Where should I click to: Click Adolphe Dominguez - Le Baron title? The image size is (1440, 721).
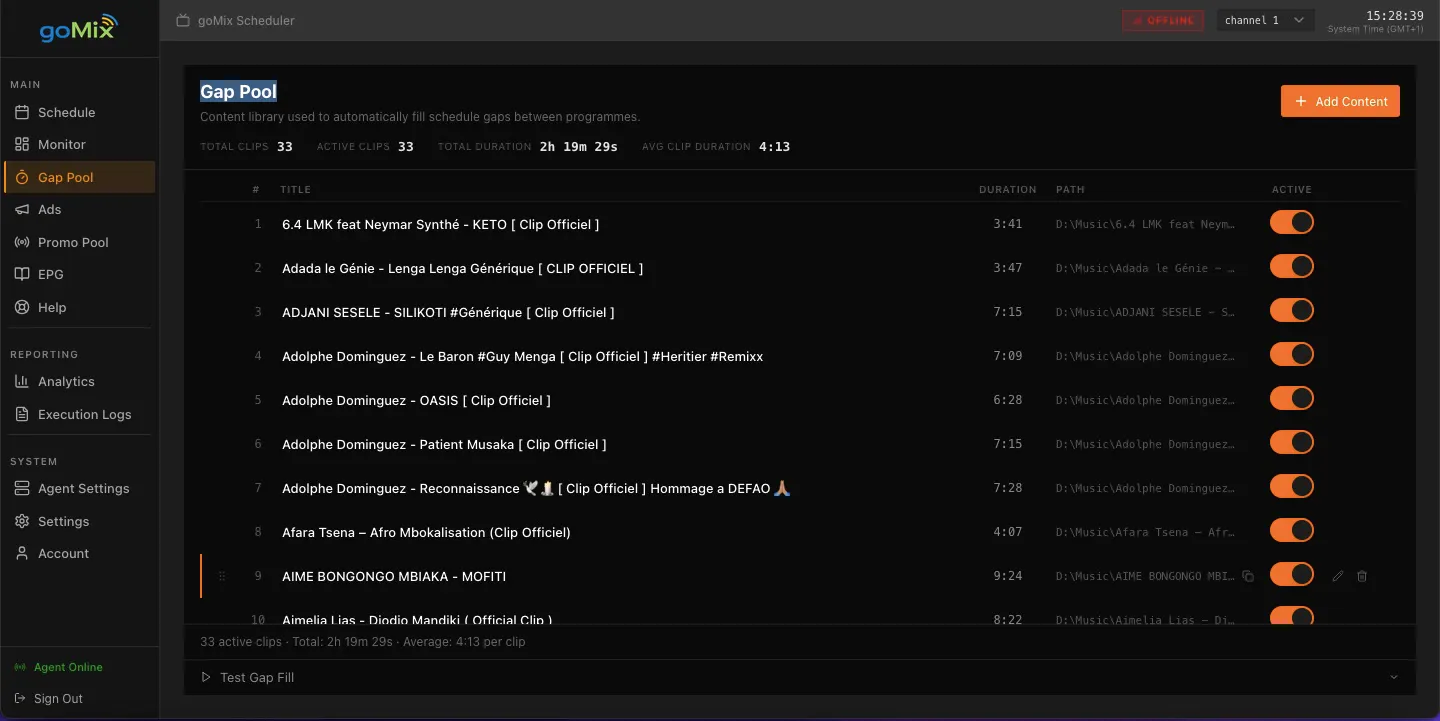[522, 356]
